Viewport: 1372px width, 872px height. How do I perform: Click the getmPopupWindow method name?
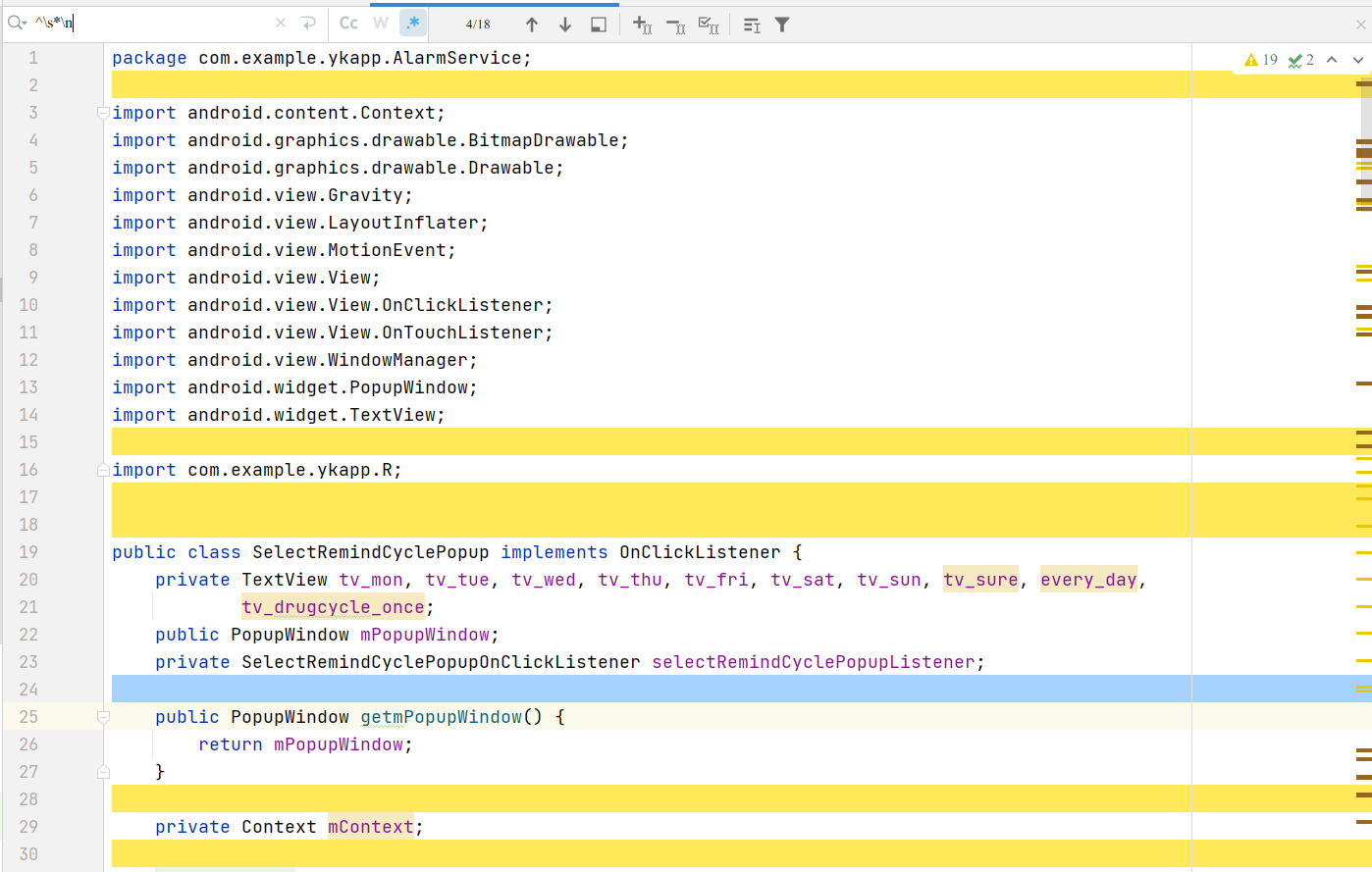[441, 717]
